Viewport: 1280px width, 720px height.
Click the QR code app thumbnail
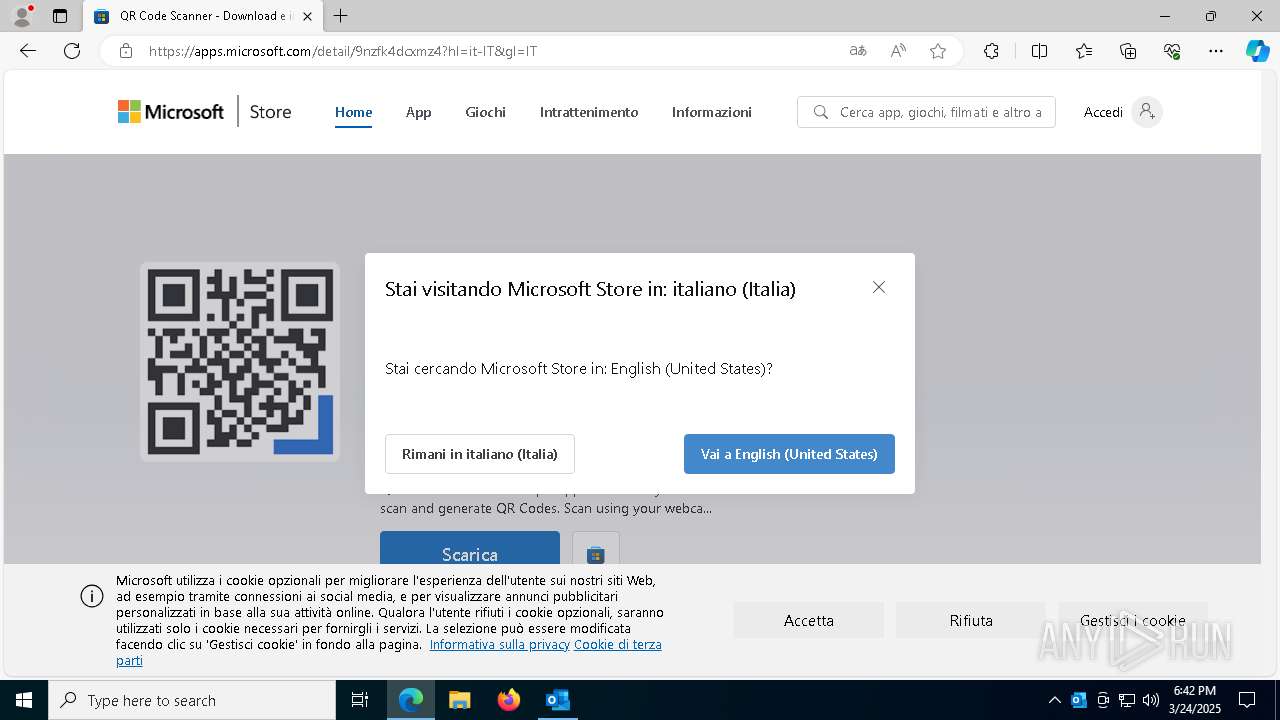click(x=240, y=362)
